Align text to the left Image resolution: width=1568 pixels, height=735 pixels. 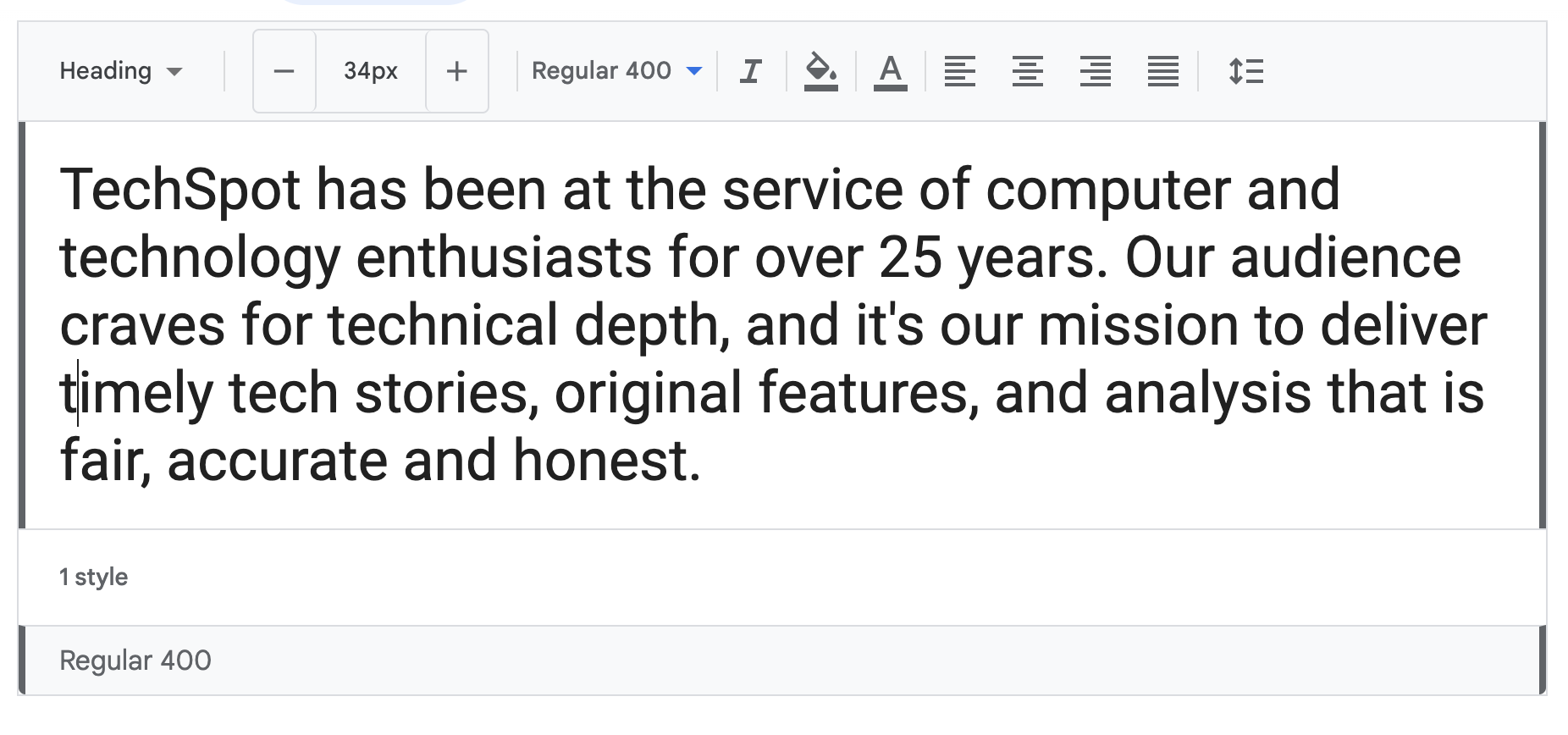(960, 71)
